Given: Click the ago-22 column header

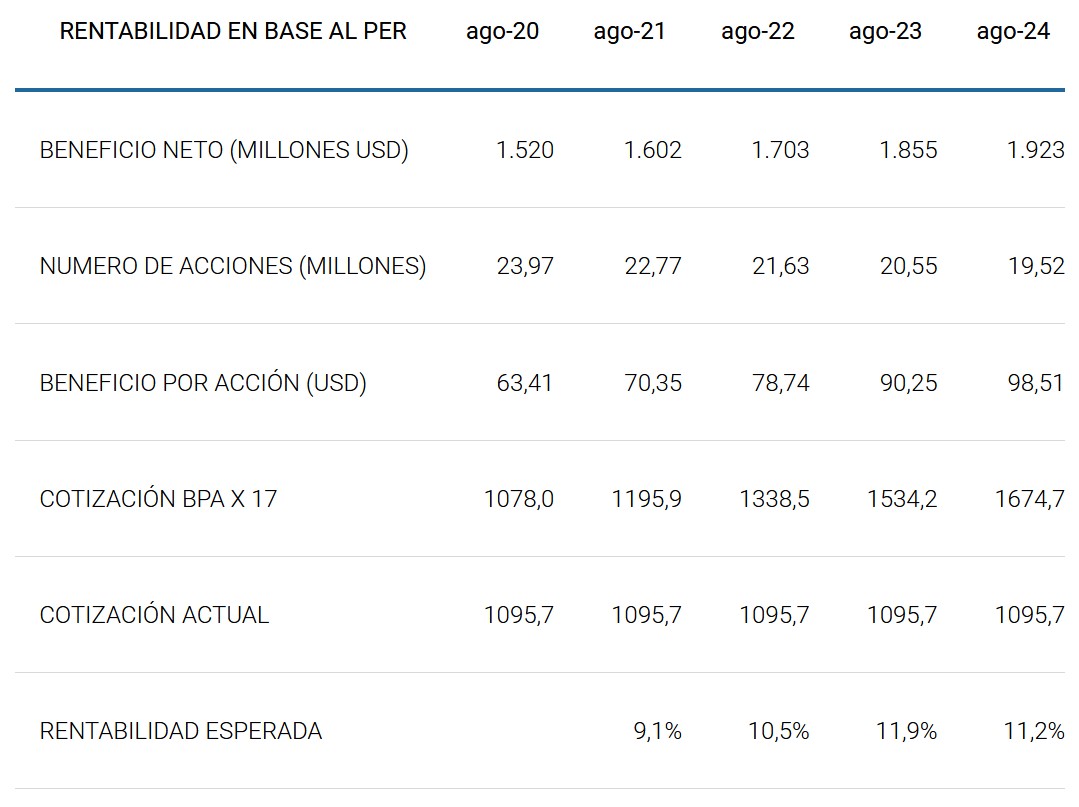Looking at the screenshot, I should coord(757,32).
